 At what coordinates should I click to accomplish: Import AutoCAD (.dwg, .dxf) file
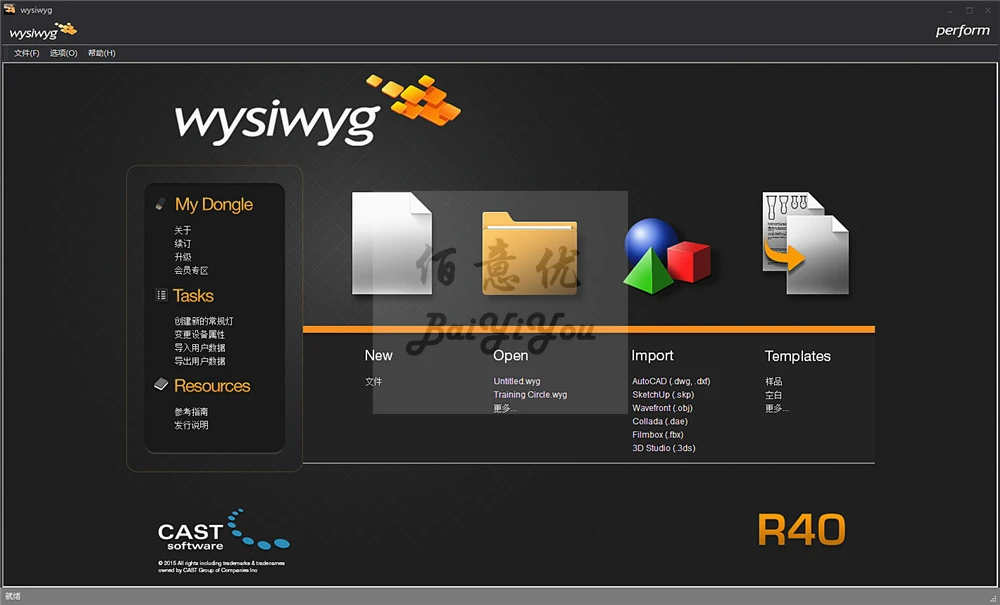tap(671, 381)
